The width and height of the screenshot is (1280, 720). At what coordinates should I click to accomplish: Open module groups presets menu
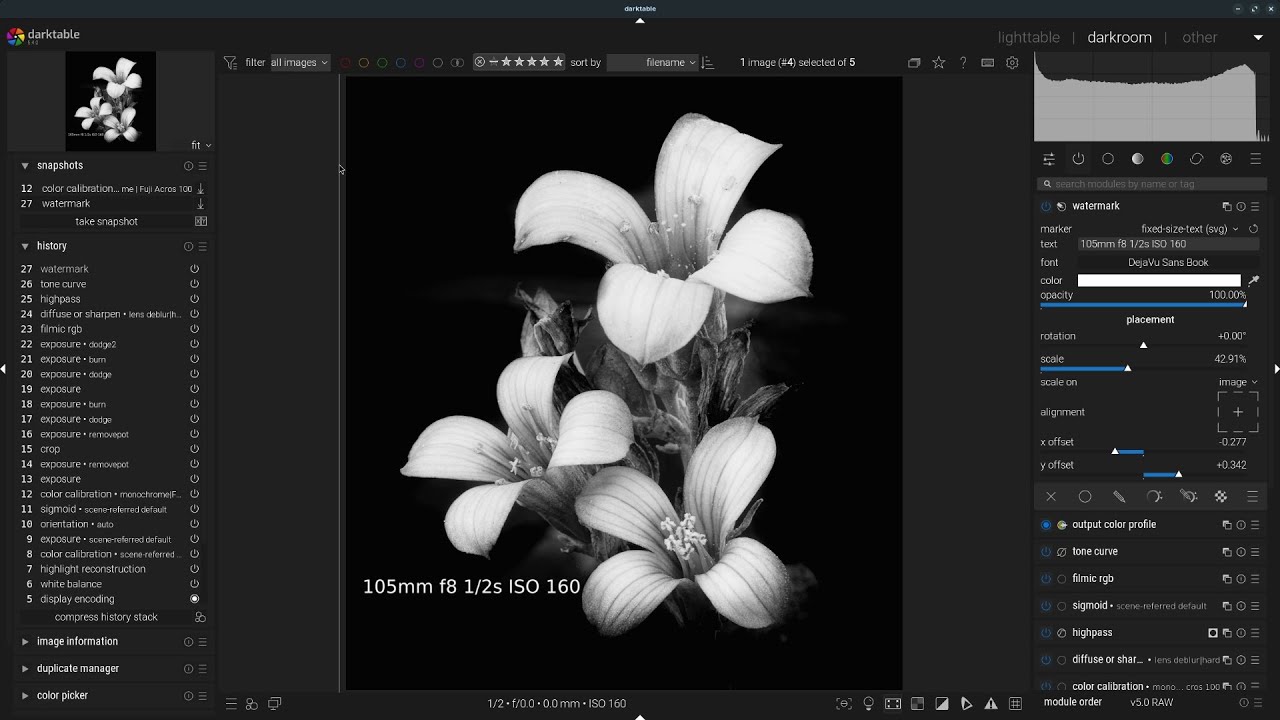pos(1256,159)
